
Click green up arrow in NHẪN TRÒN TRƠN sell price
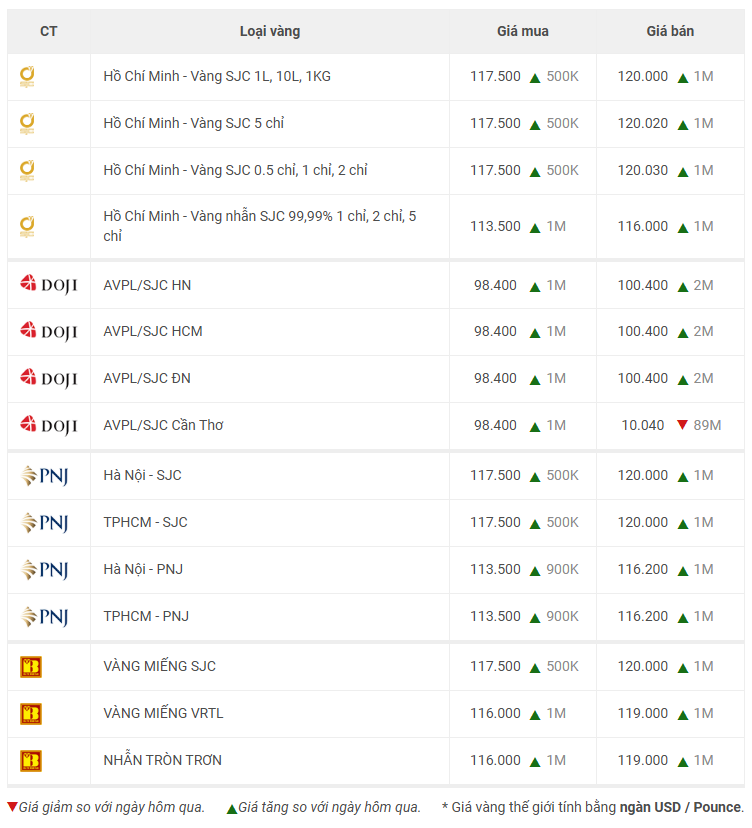[683, 762]
